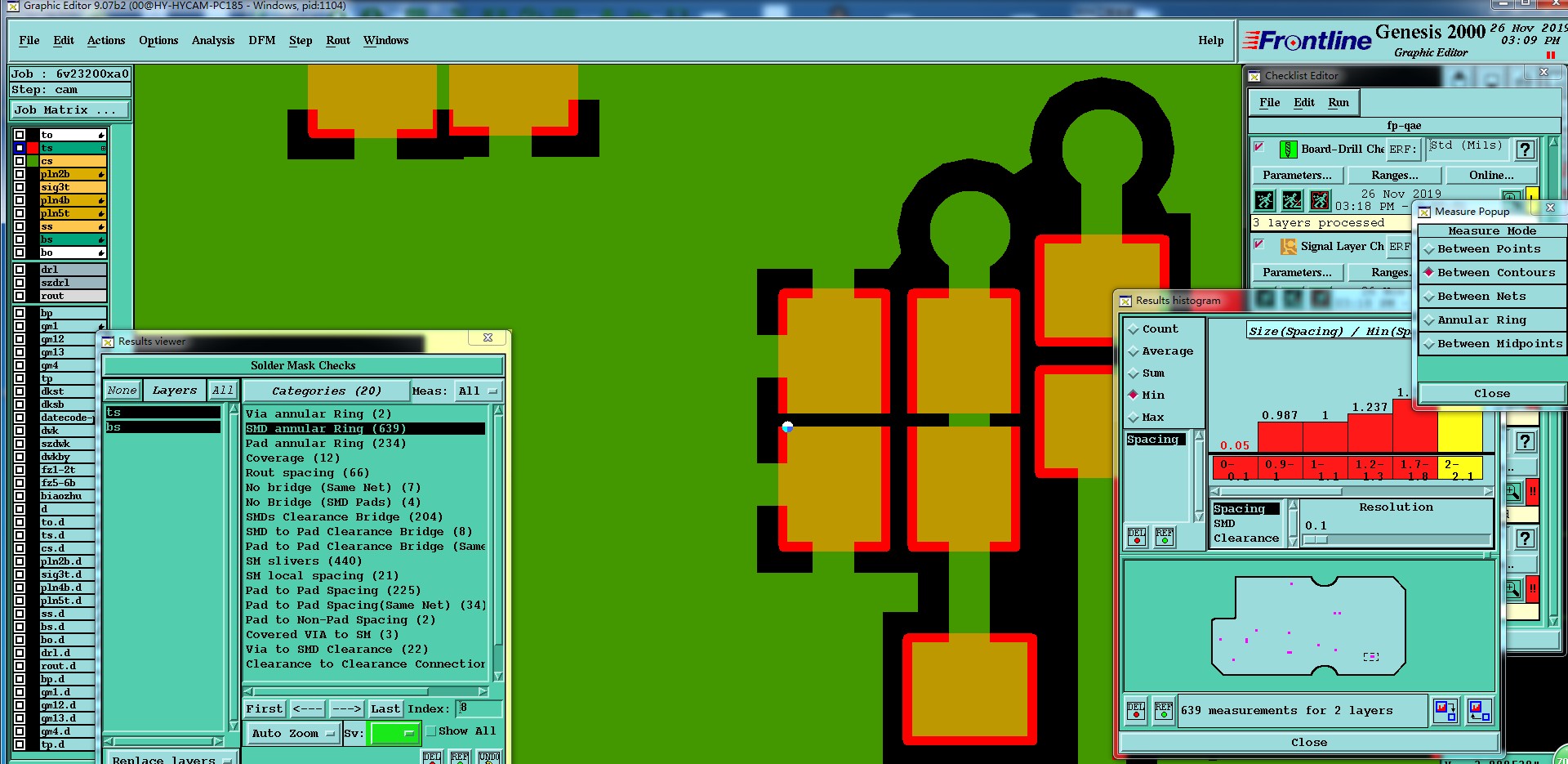Click the Board-Drill Checks drill icon

[x=1288, y=150]
